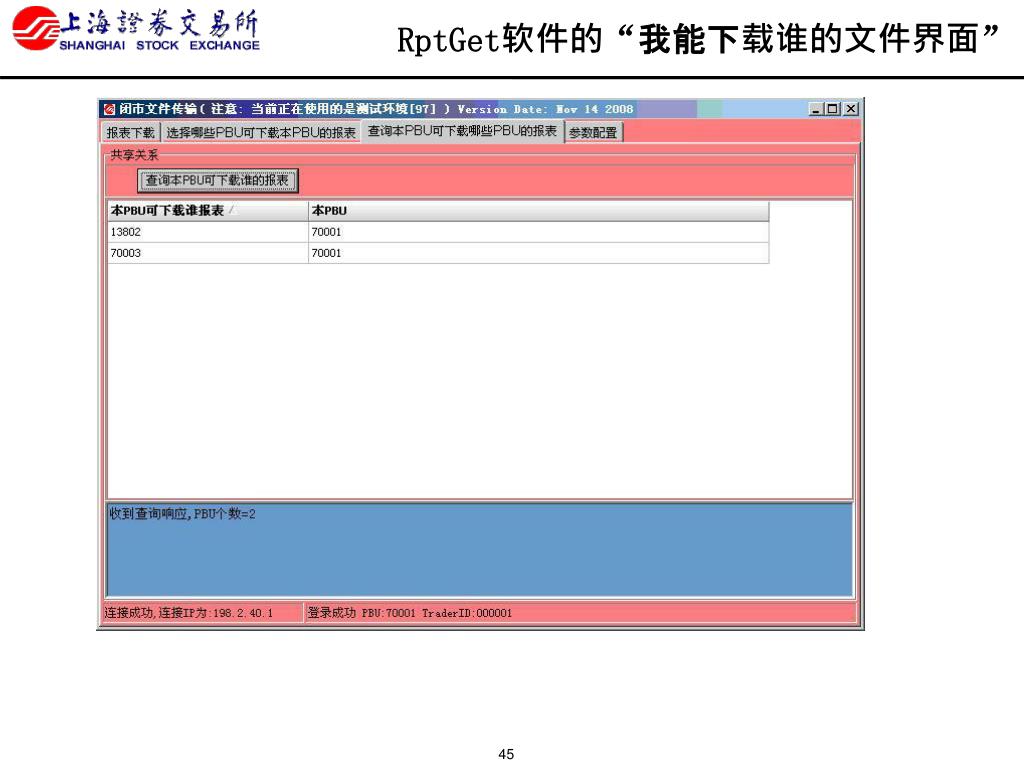Viewport: 1024px width, 768px height.
Task: Select the cell with PBU 13802
Action: click(207, 232)
